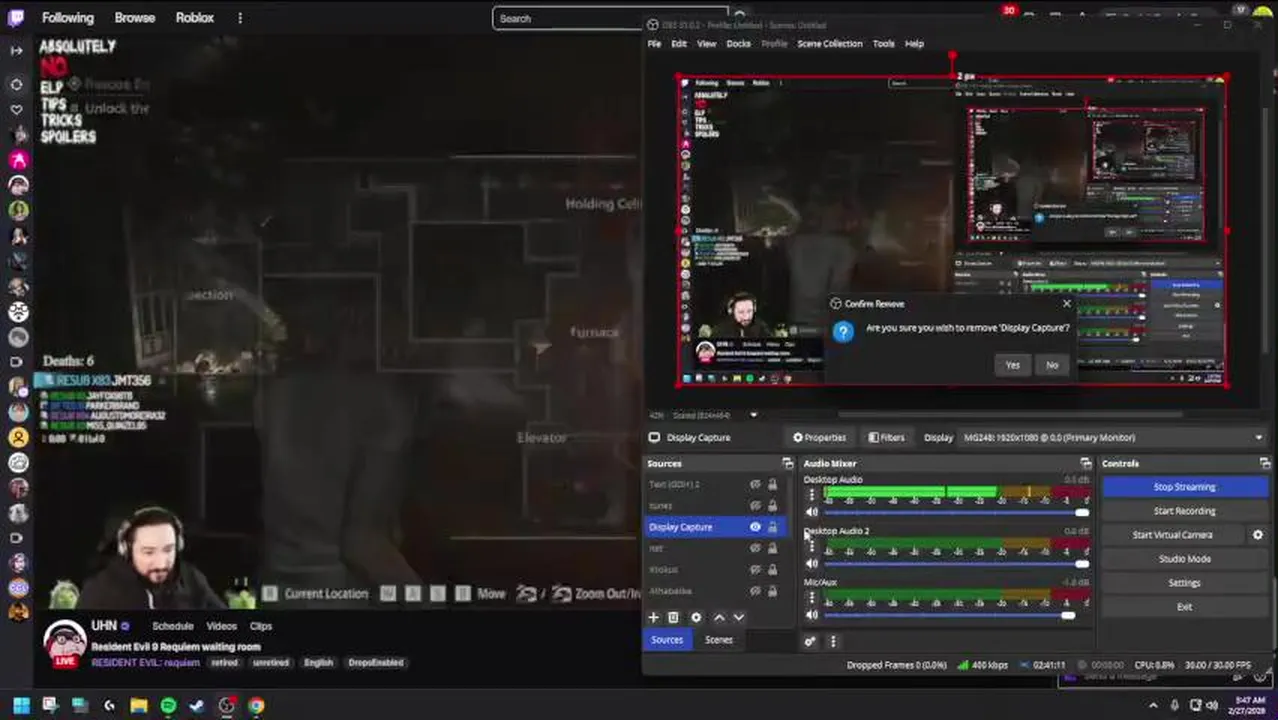Image resolution: width=1278 pixels, height=720 pixels.
Task: Open Twitch more options three-dot menu
Action: point(240,18)
